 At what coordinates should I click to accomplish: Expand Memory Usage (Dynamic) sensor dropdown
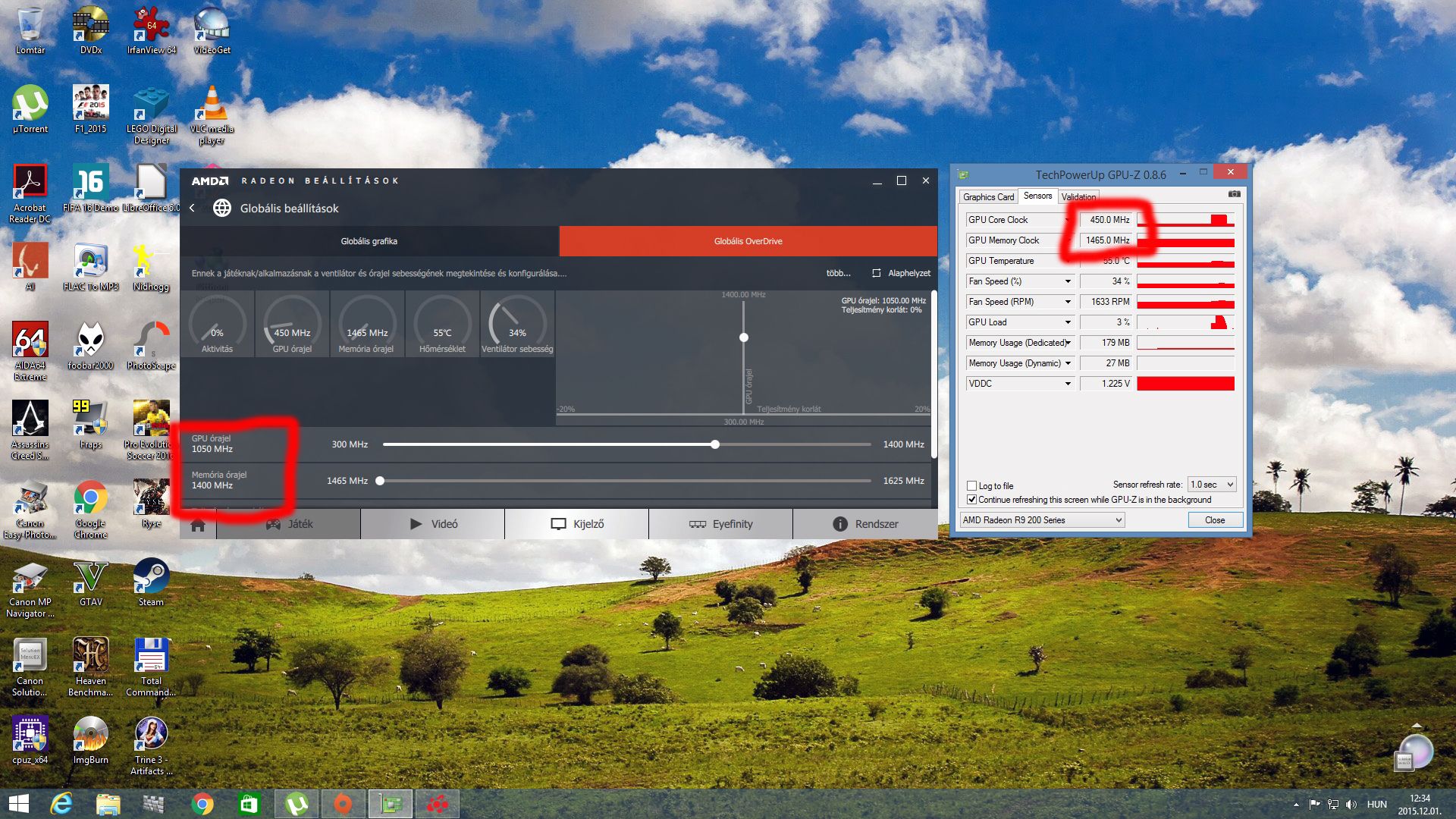[x=1068, y=363]
